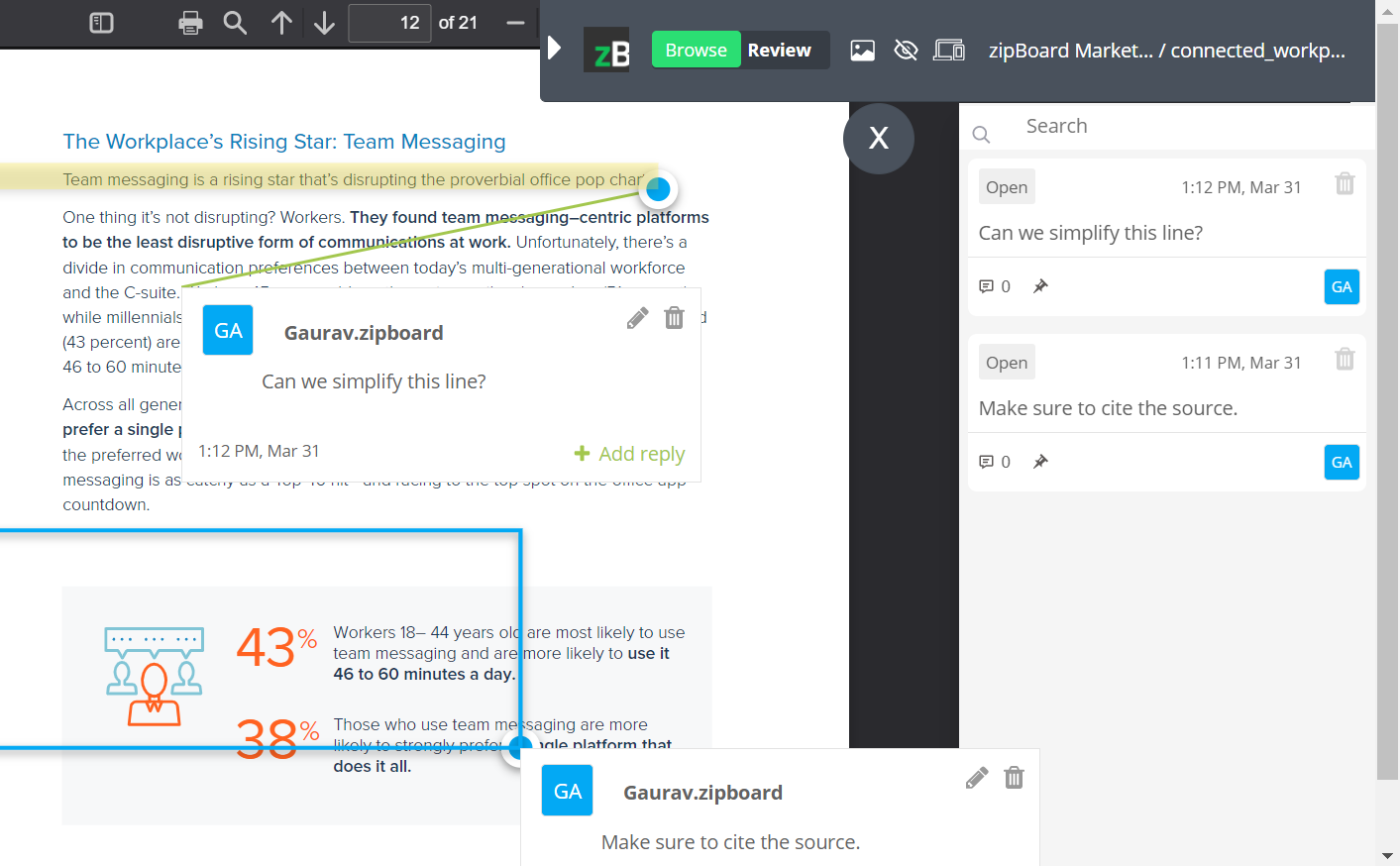Capture a screenshot with the image icon
The image size is (1400, 866).
[x=862, y=50]
